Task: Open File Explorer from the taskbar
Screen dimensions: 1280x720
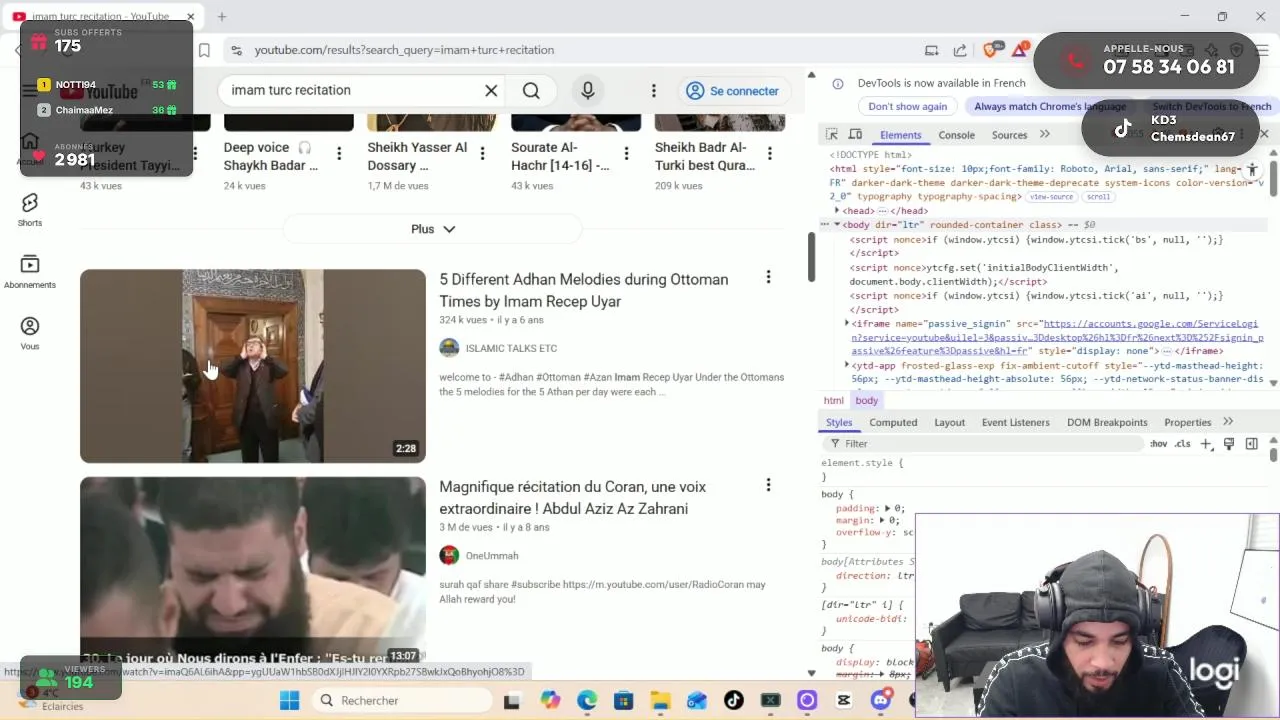Action: pyautogui.click(x=660, y=701)
